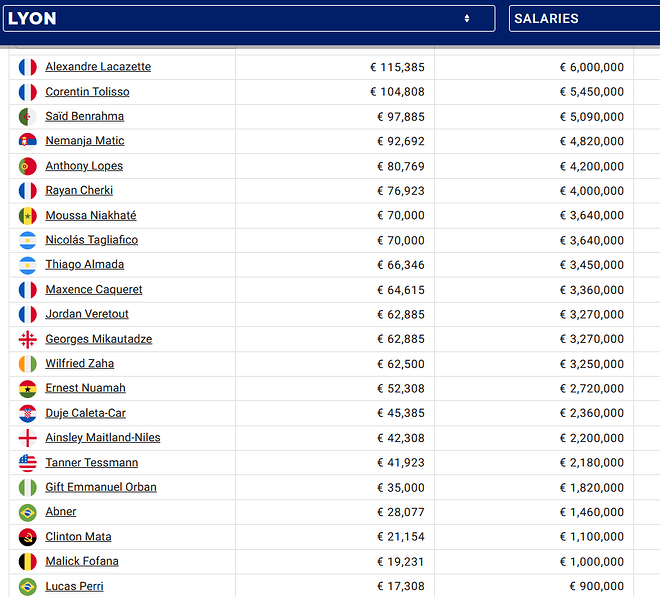This screenshot has height=597, width=660.
Task: Click the Brazil flag beside Lucas Perri
Action: point(28,586)
